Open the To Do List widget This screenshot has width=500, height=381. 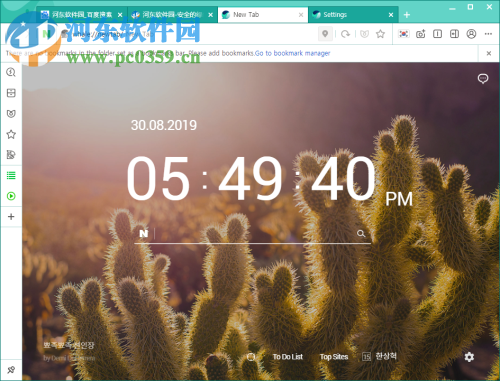(288, 357)
